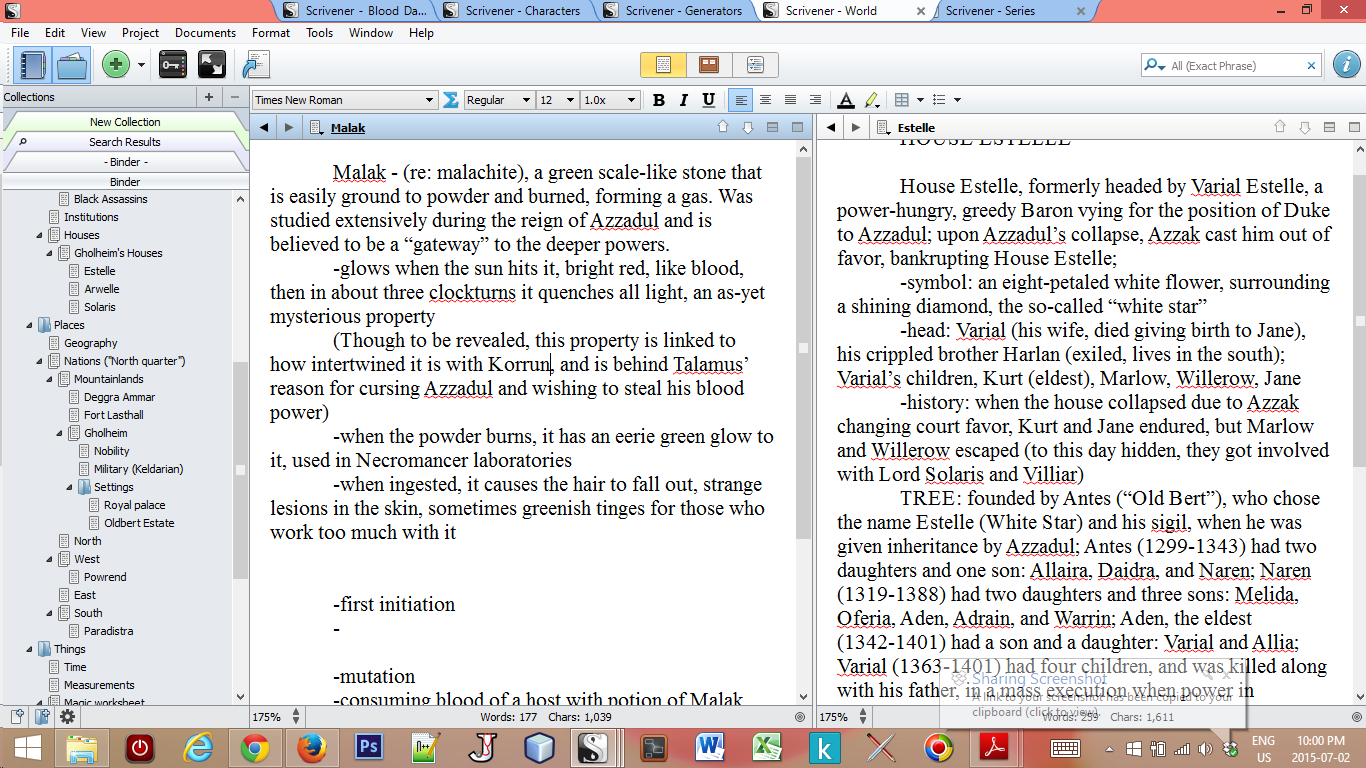The width and height of the screenshot is (1366, 768).
Task: Open the Keywords key icon
Action: tap(173, 65)
